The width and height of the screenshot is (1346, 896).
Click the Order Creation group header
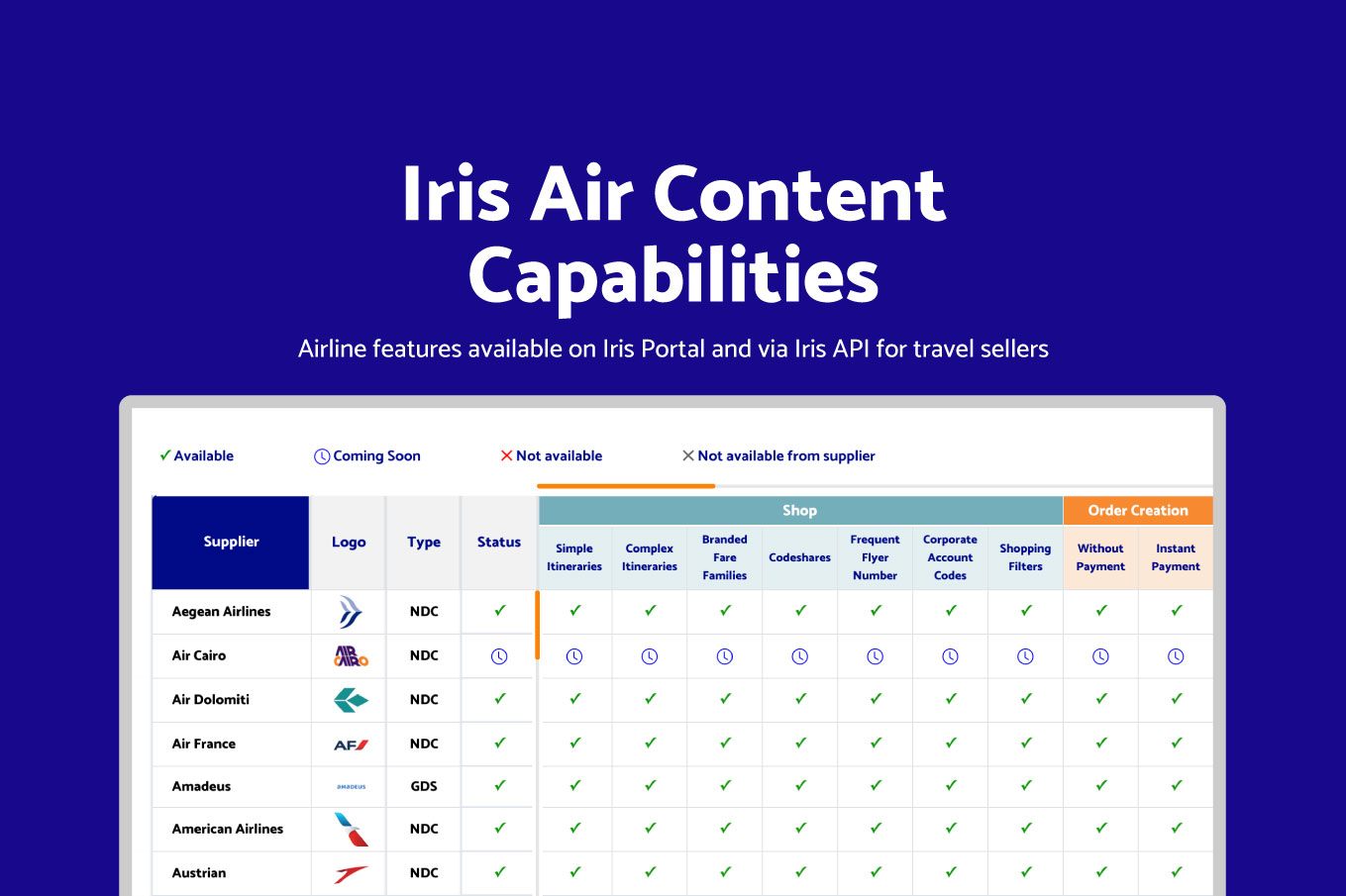1138,511
